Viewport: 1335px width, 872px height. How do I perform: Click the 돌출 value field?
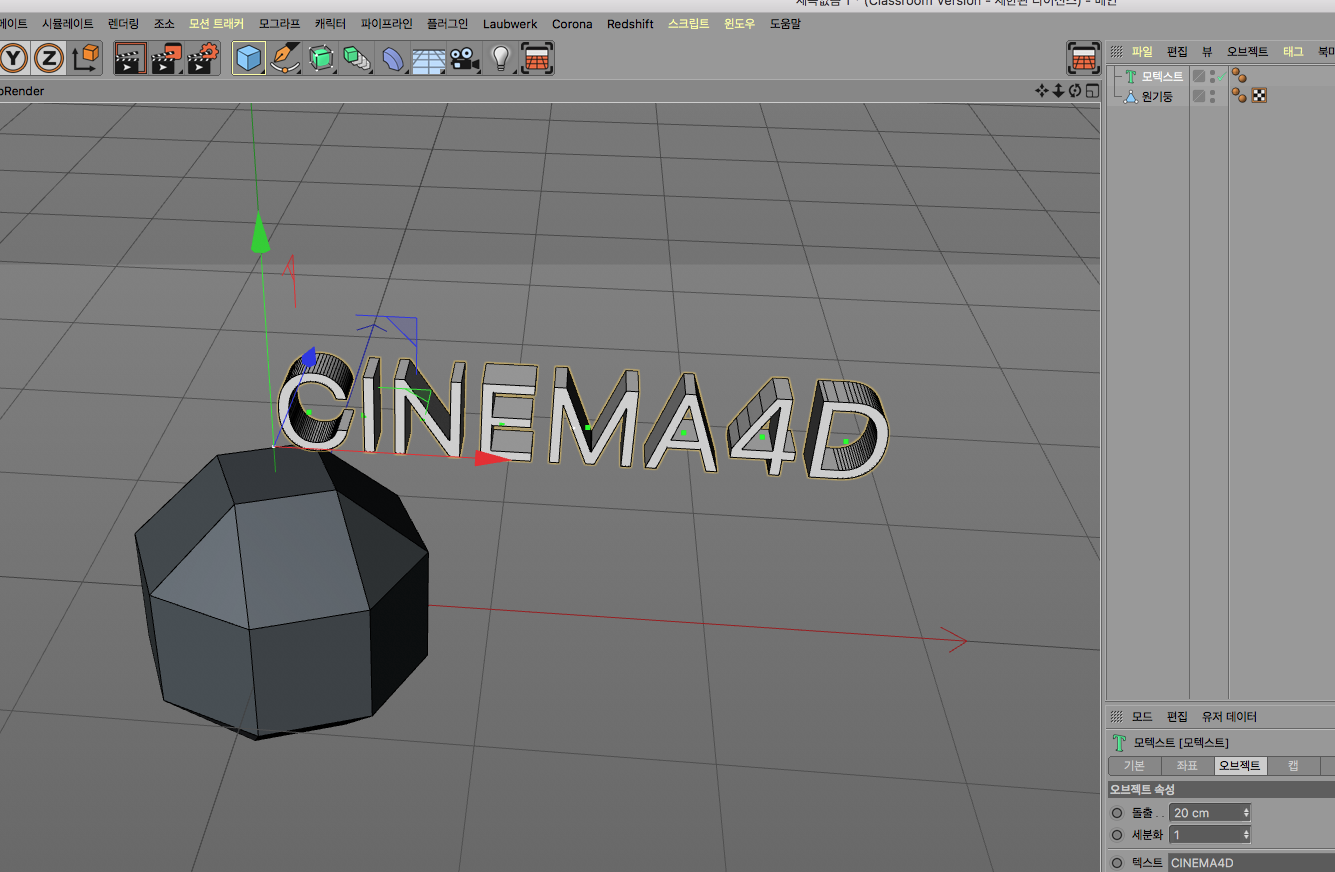[x=1210, y=813]
